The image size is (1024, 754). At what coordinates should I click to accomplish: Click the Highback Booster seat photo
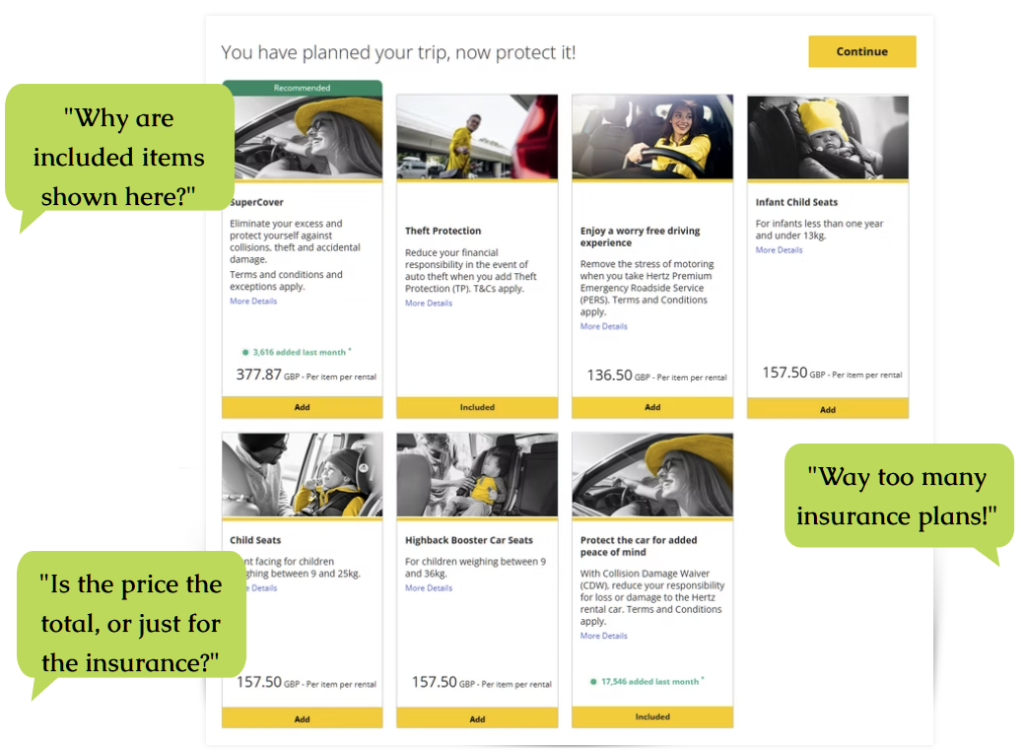coord(477,475)
